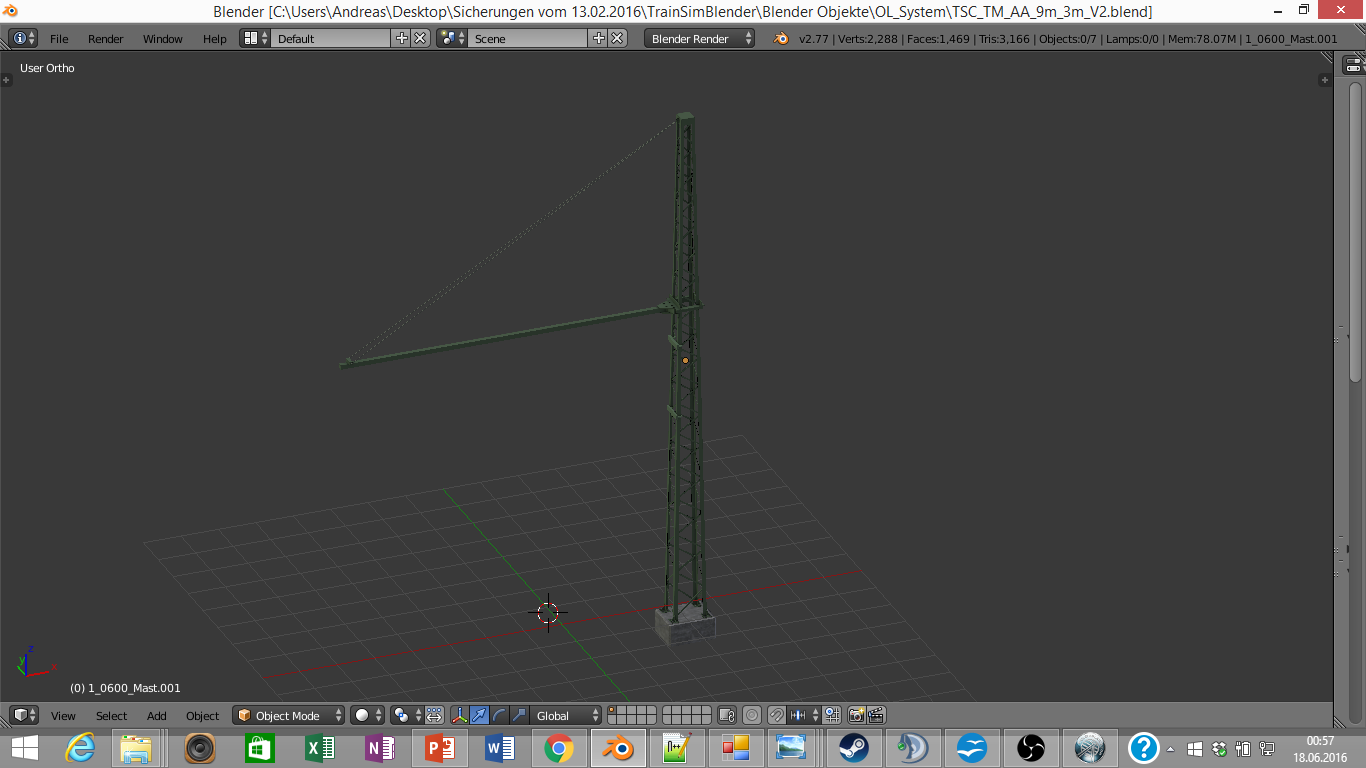The width and height of the screenshot is (1366, 768).
Task: Open the Help menu
Action: (x=215, y=39)
